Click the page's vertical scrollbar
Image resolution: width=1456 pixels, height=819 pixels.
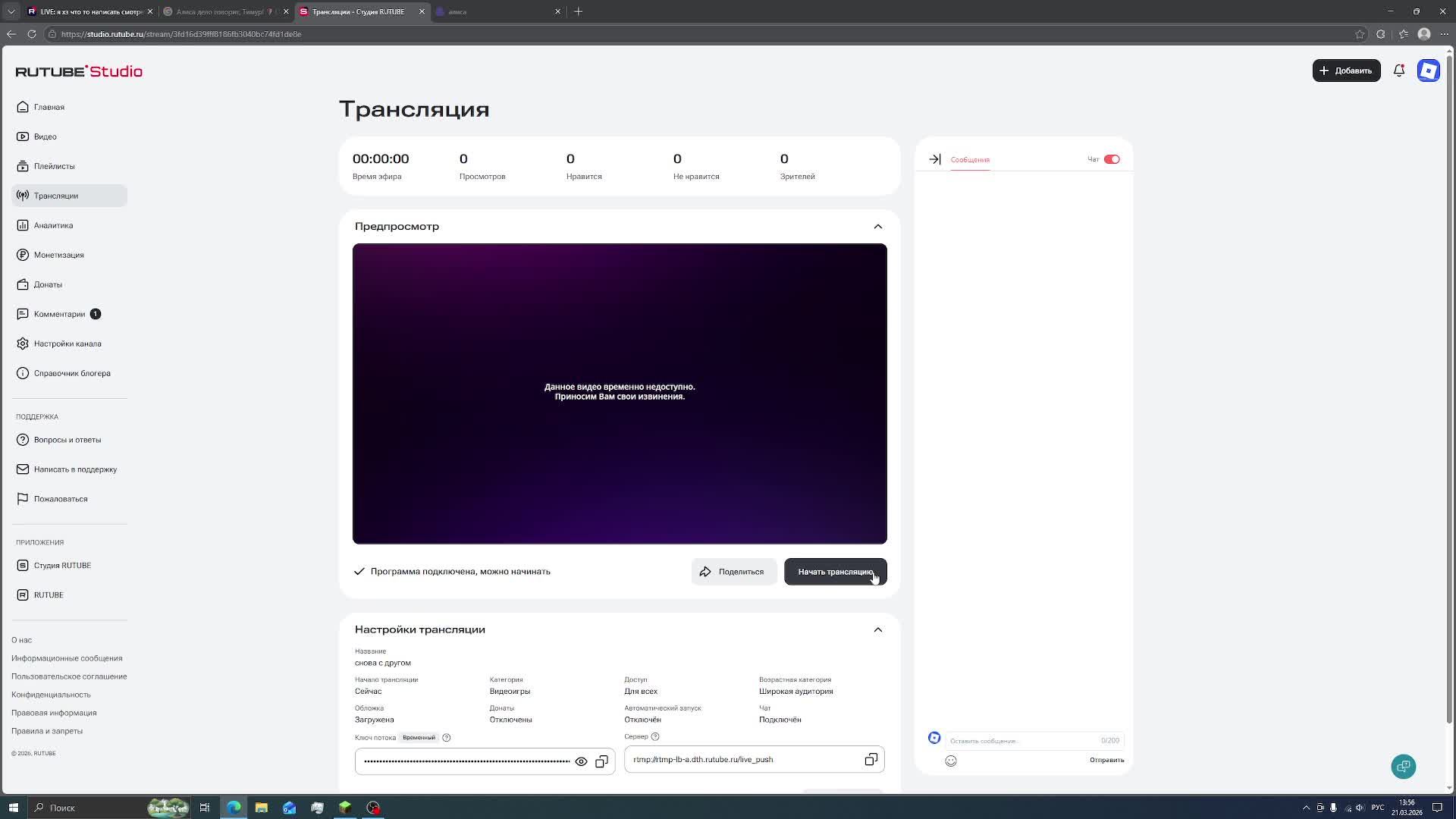pyautogui.click(x=1449, y=379)
